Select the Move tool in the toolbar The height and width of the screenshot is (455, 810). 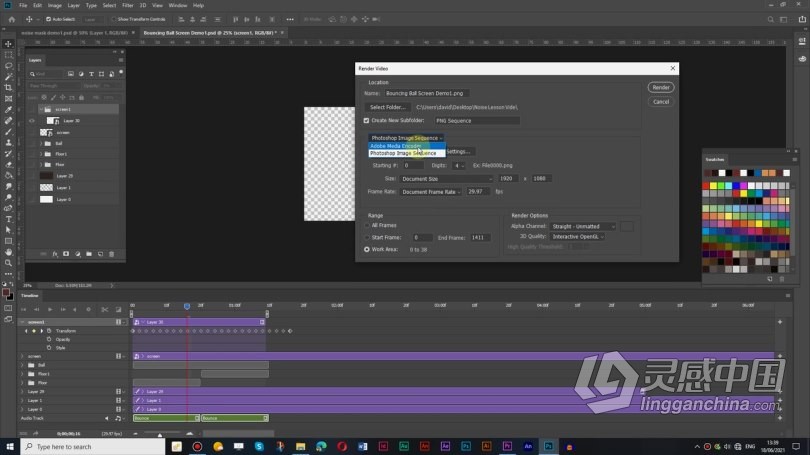point(8,44)
